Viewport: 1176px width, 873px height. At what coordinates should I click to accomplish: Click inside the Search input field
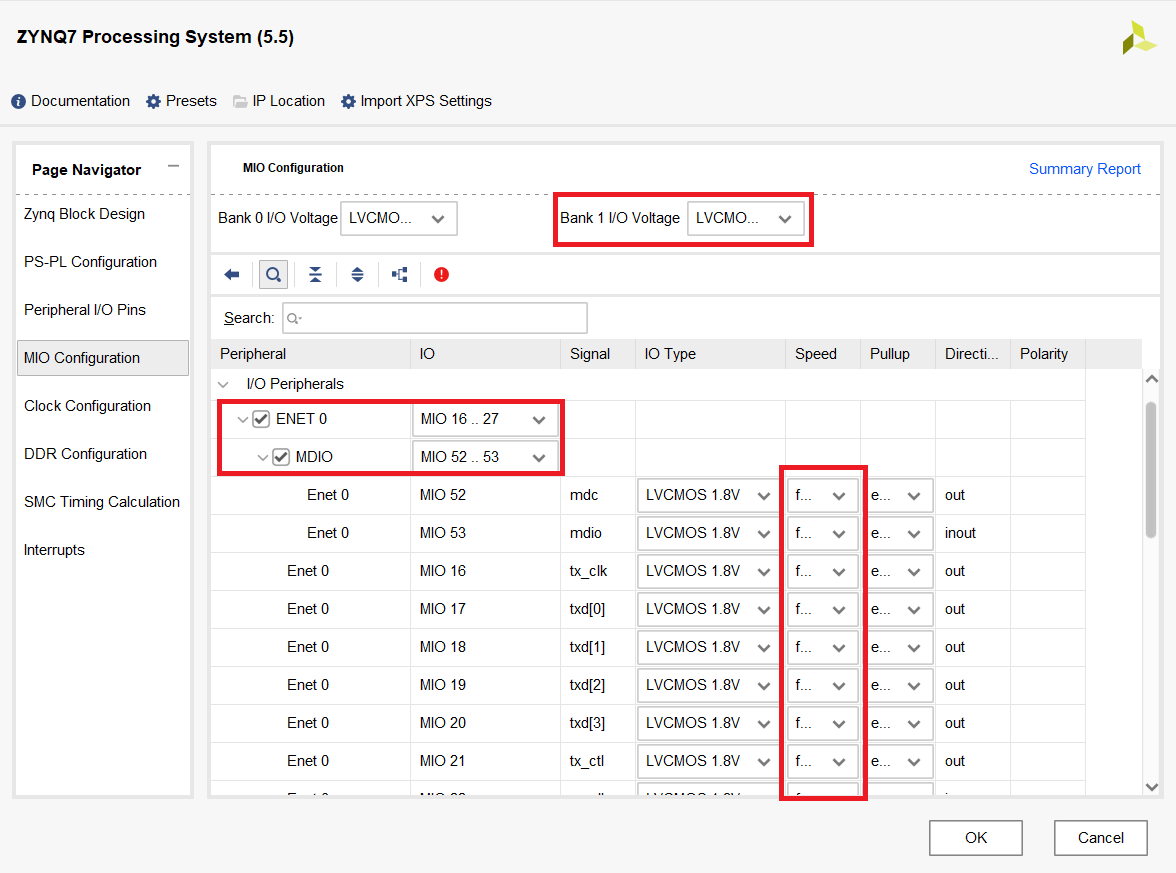434,318
